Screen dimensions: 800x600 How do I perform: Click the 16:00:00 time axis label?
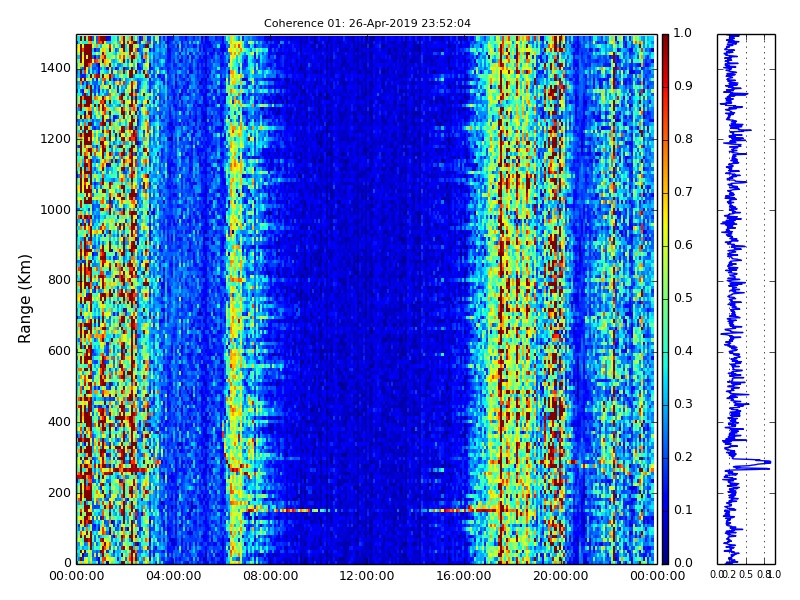(463, 577)
